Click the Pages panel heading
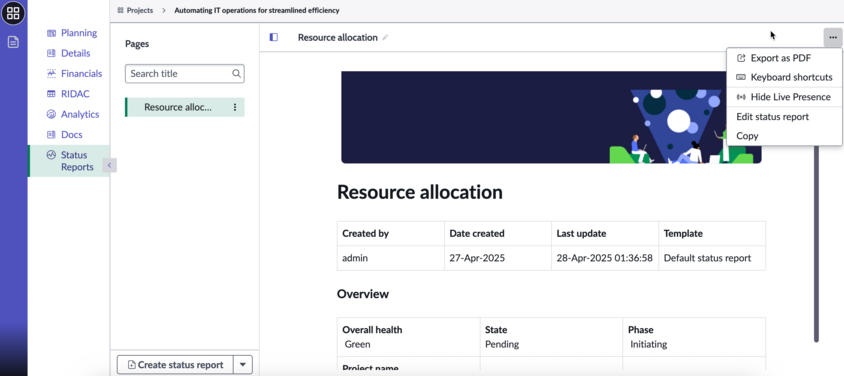 coord(137,44)
